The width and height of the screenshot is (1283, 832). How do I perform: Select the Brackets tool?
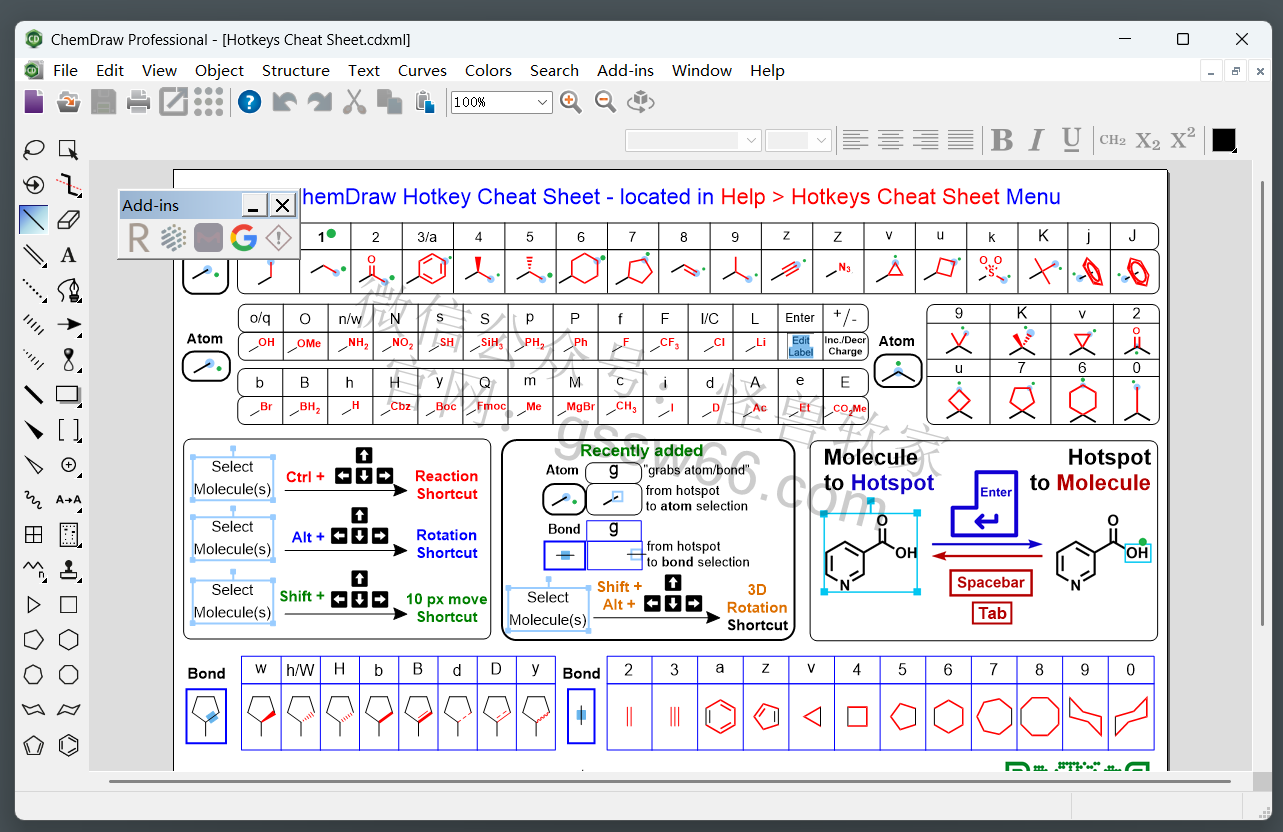tap(68, 430)
